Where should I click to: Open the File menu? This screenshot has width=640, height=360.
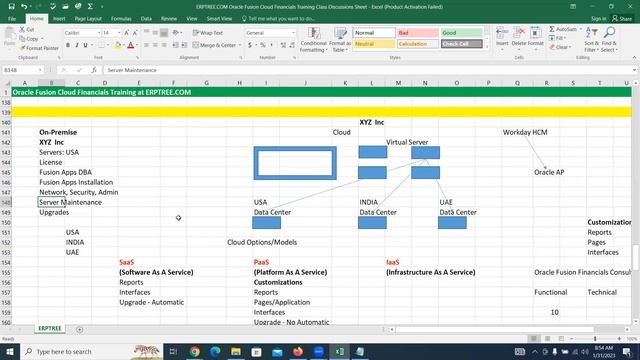point(12,18)
